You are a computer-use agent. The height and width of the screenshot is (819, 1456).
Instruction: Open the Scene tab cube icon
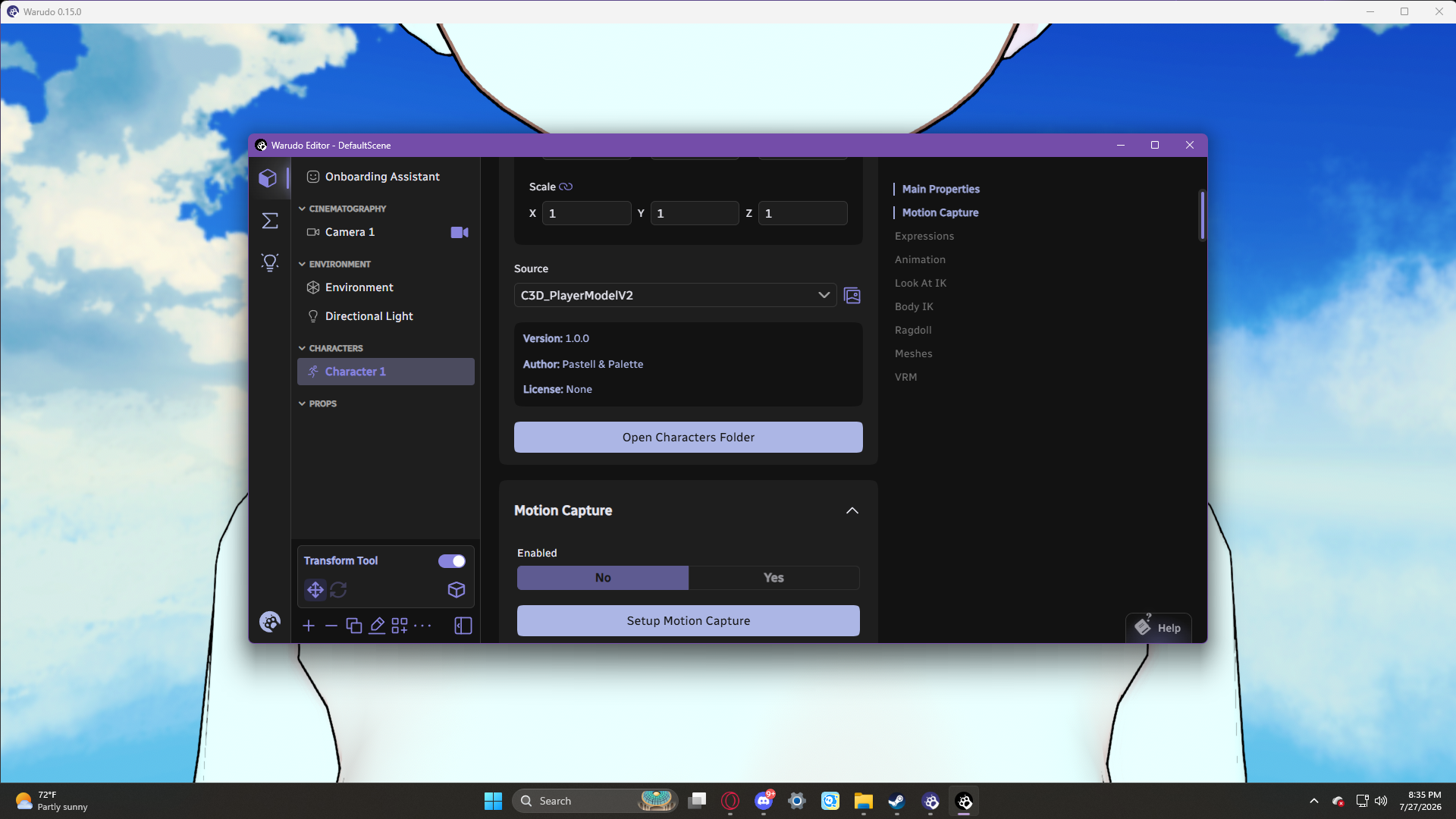[x=268, y=177]
